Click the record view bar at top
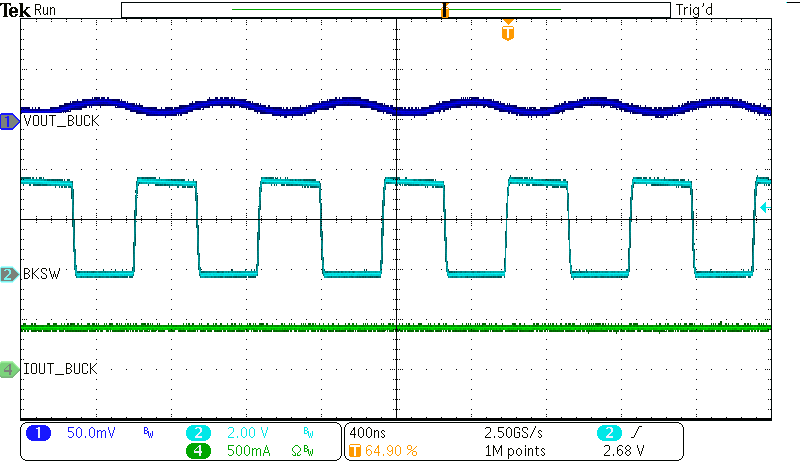 pos(395,10)
